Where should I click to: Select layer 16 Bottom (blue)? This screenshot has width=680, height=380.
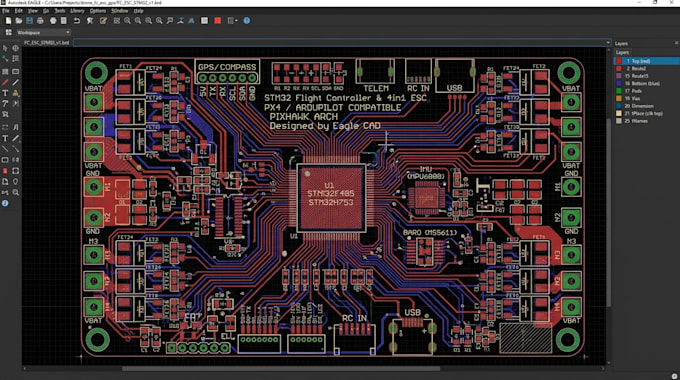(646, 83)
